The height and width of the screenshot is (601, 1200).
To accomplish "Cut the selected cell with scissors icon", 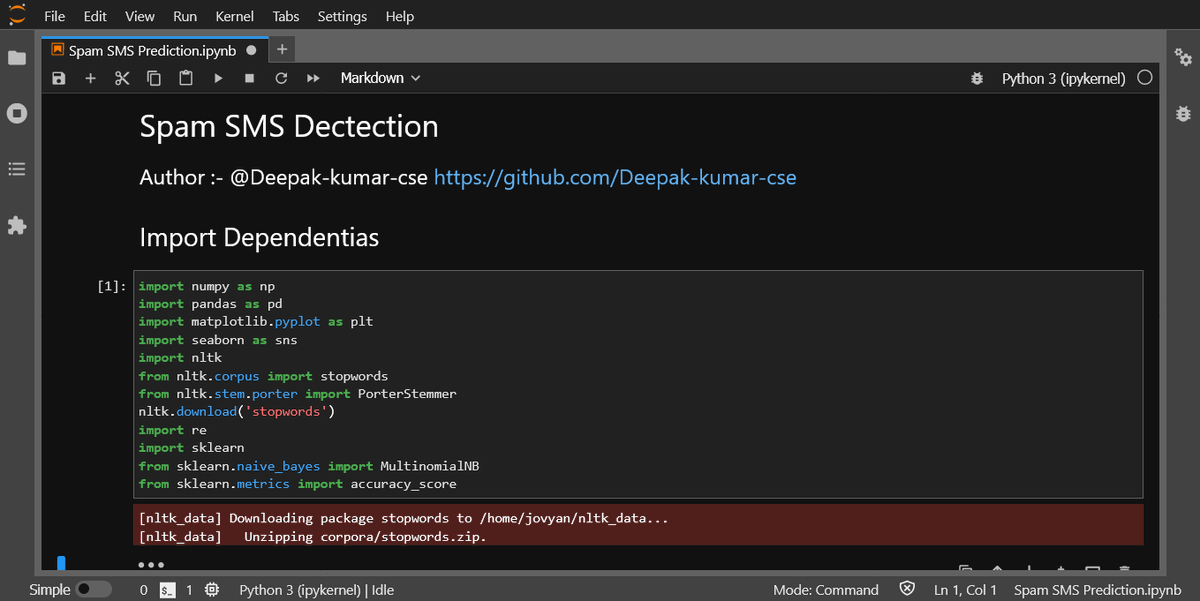I will pyautogui.click(x=122, y=78).
